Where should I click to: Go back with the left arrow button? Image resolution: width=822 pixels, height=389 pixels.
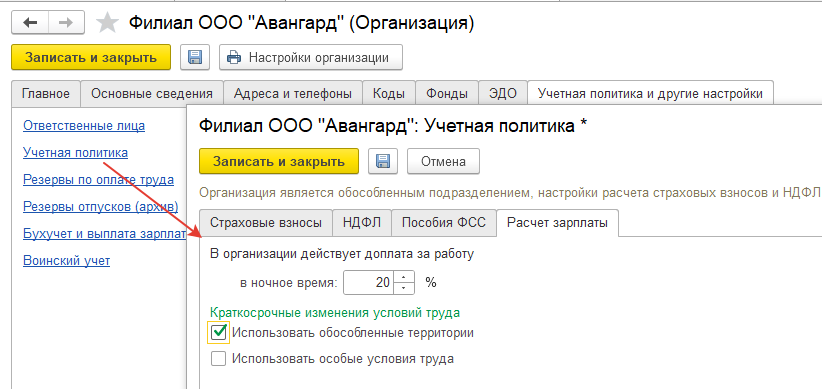(30, 23)
